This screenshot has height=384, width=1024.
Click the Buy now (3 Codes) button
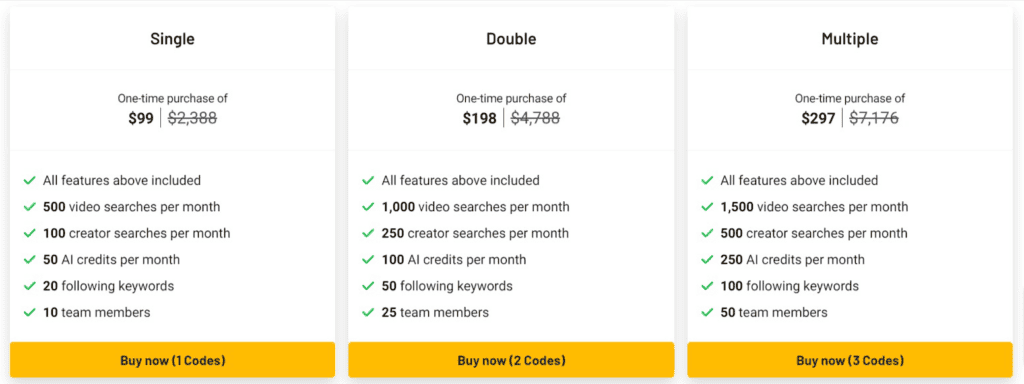click(850, 360)
